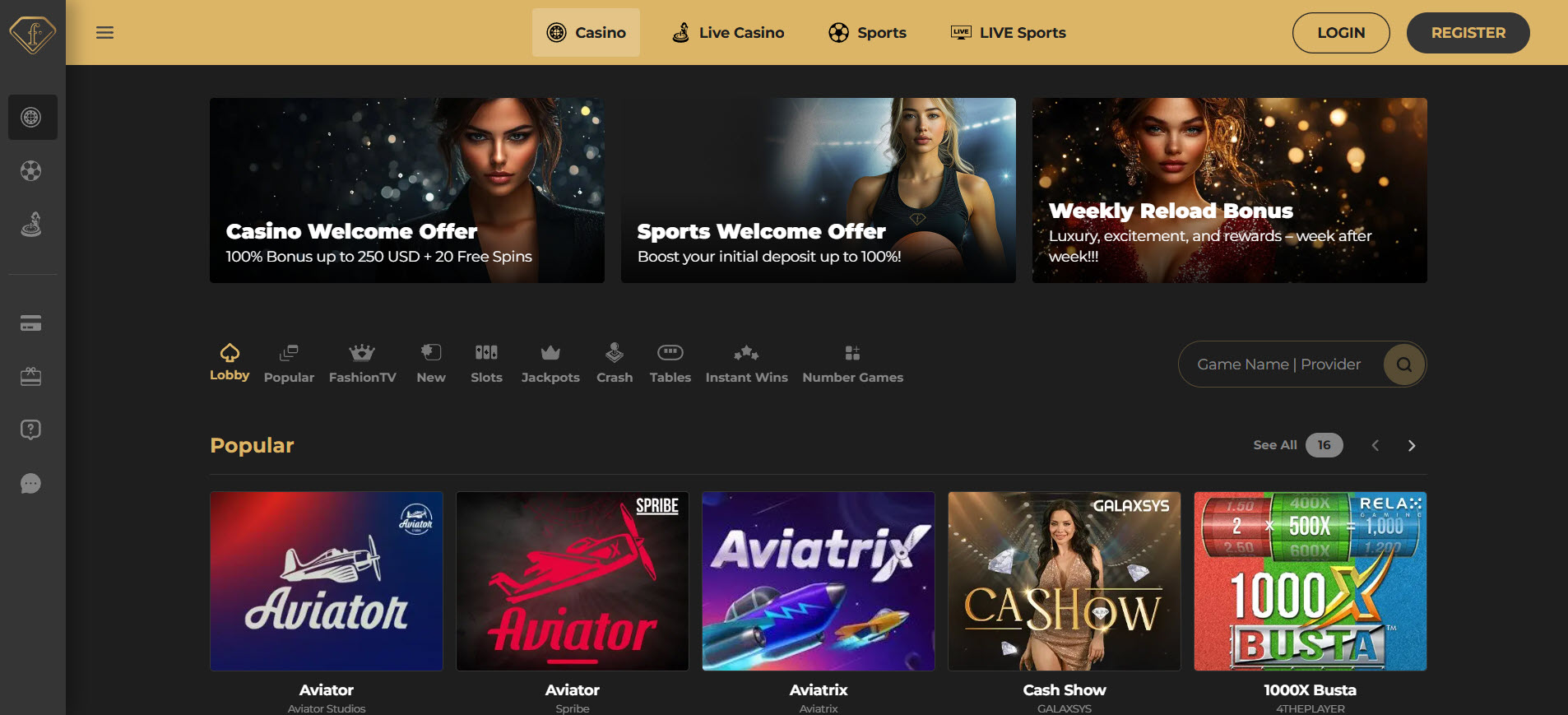Screen dimensions: 1568x715
Task: Click the 16 games count badge
Action: (x=1324, y=445)
